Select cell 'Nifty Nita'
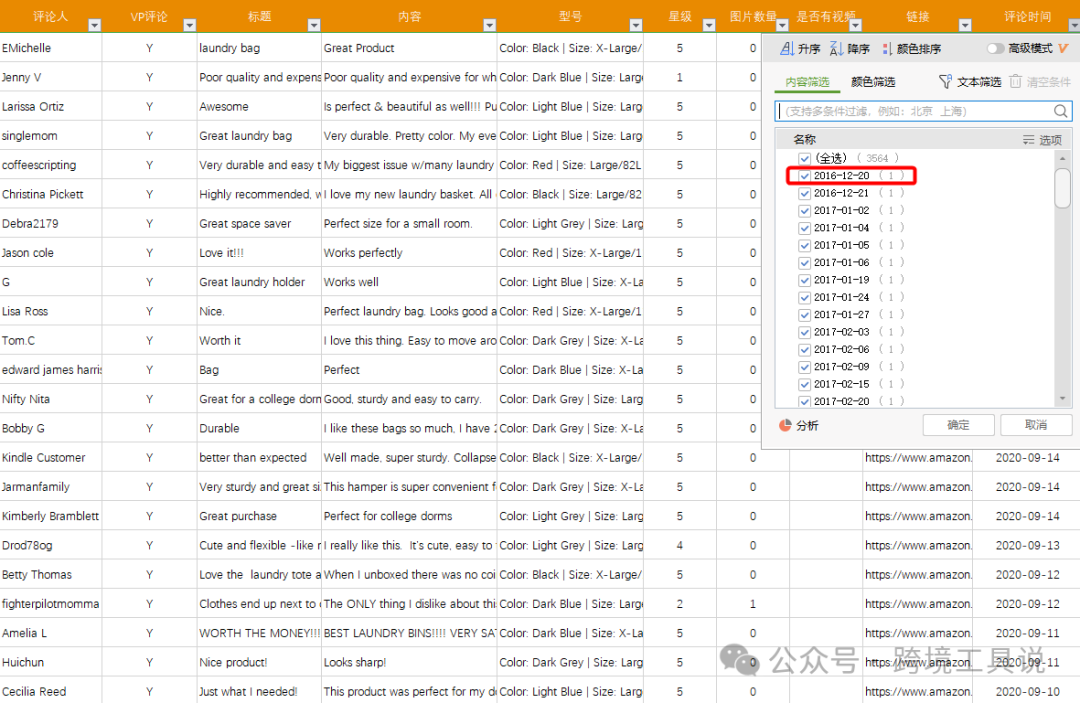The height and width of the screenshot is (703, 1080). point(51,399)
